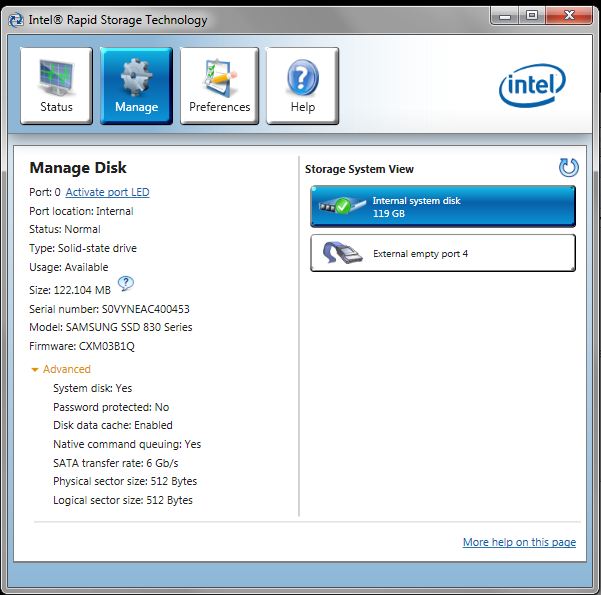Refresh the Storage System View
601x595 pixels.
click(x=568, y=168)
